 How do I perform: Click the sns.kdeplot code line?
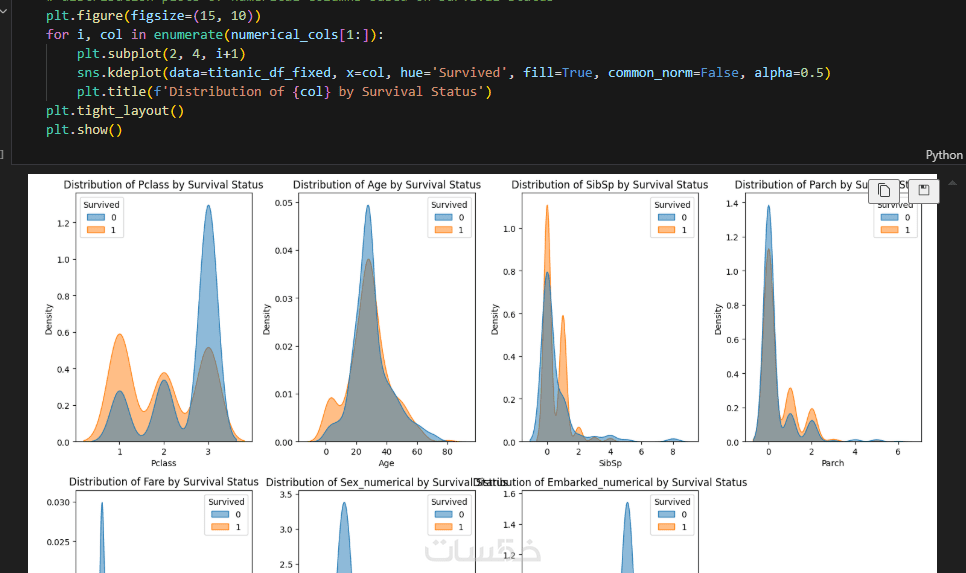[x=453, y=73]
